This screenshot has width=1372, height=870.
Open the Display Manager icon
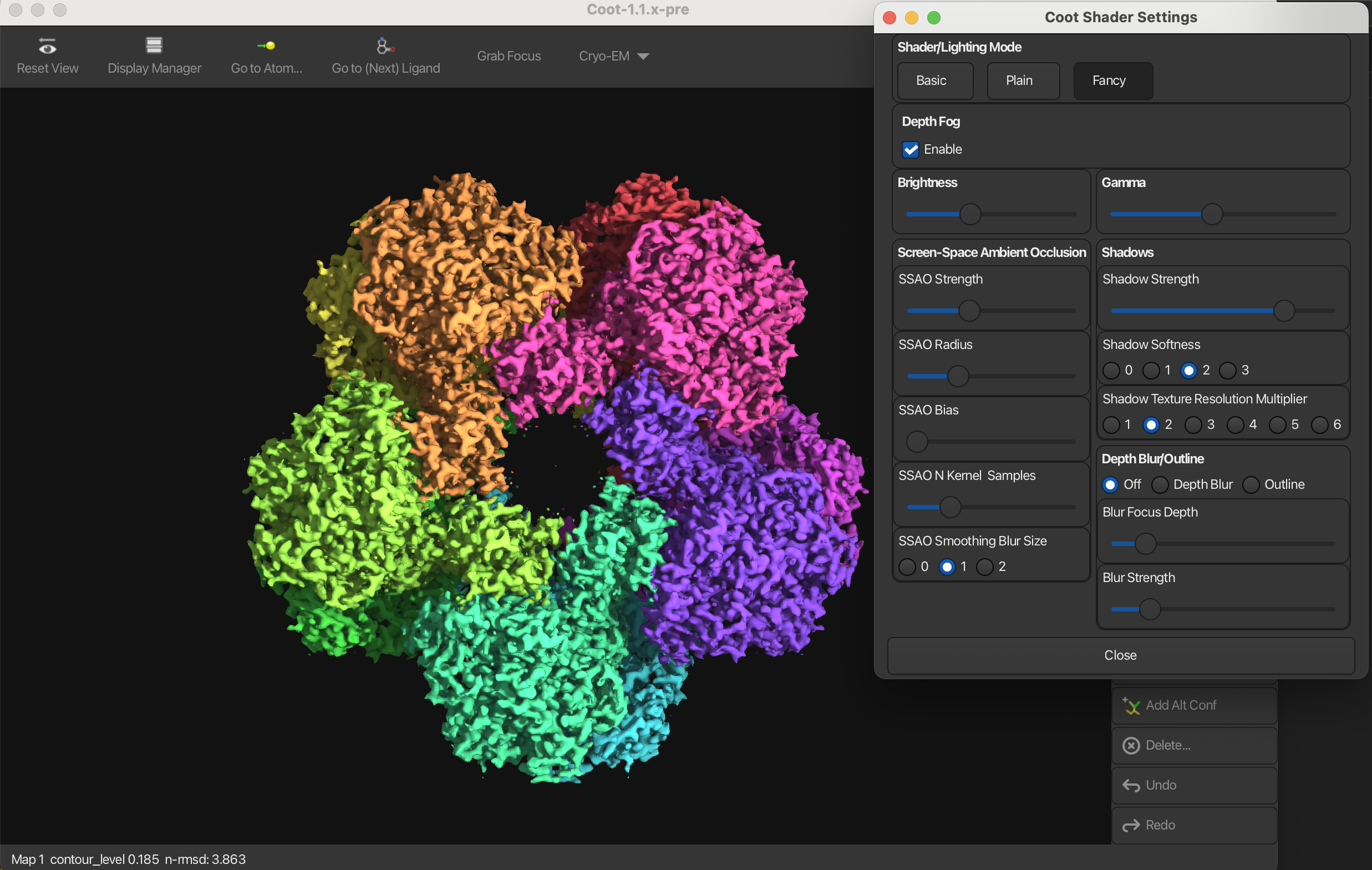pos(154,45)
